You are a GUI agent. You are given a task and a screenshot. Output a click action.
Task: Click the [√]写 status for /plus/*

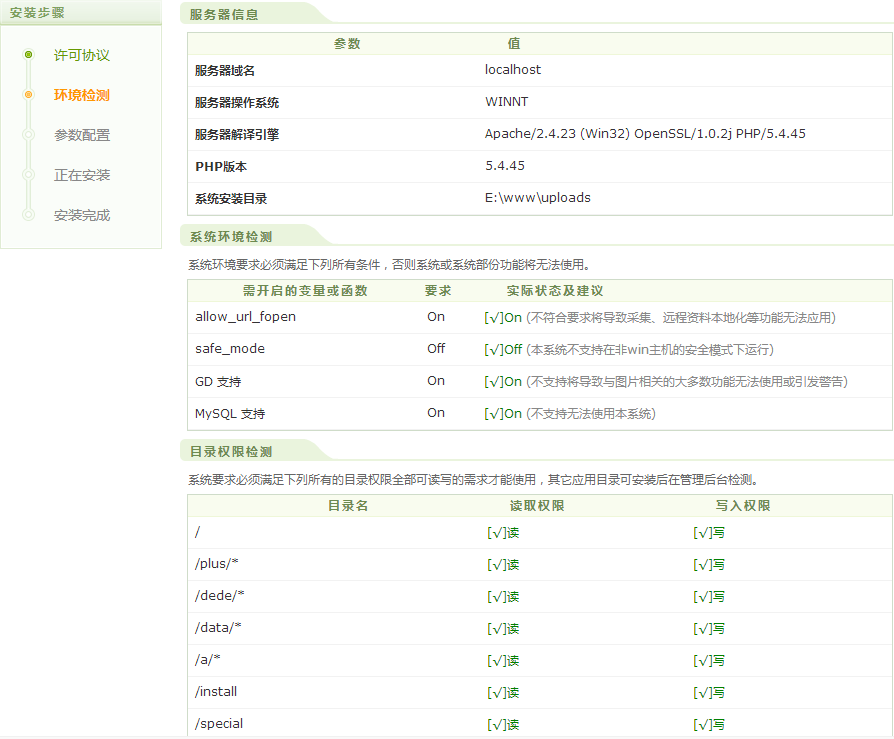(709, 565)
